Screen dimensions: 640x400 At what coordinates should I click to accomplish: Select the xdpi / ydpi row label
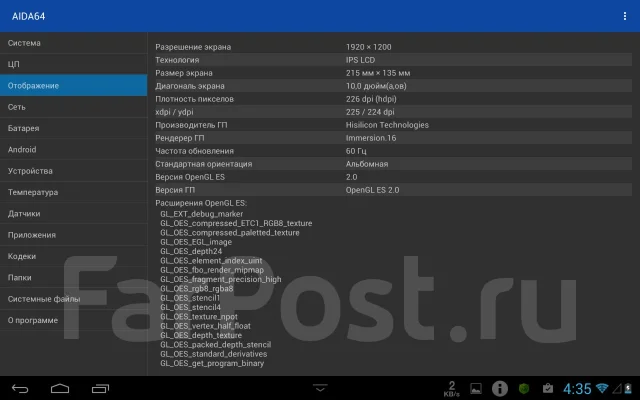click(x=174, y=112)
